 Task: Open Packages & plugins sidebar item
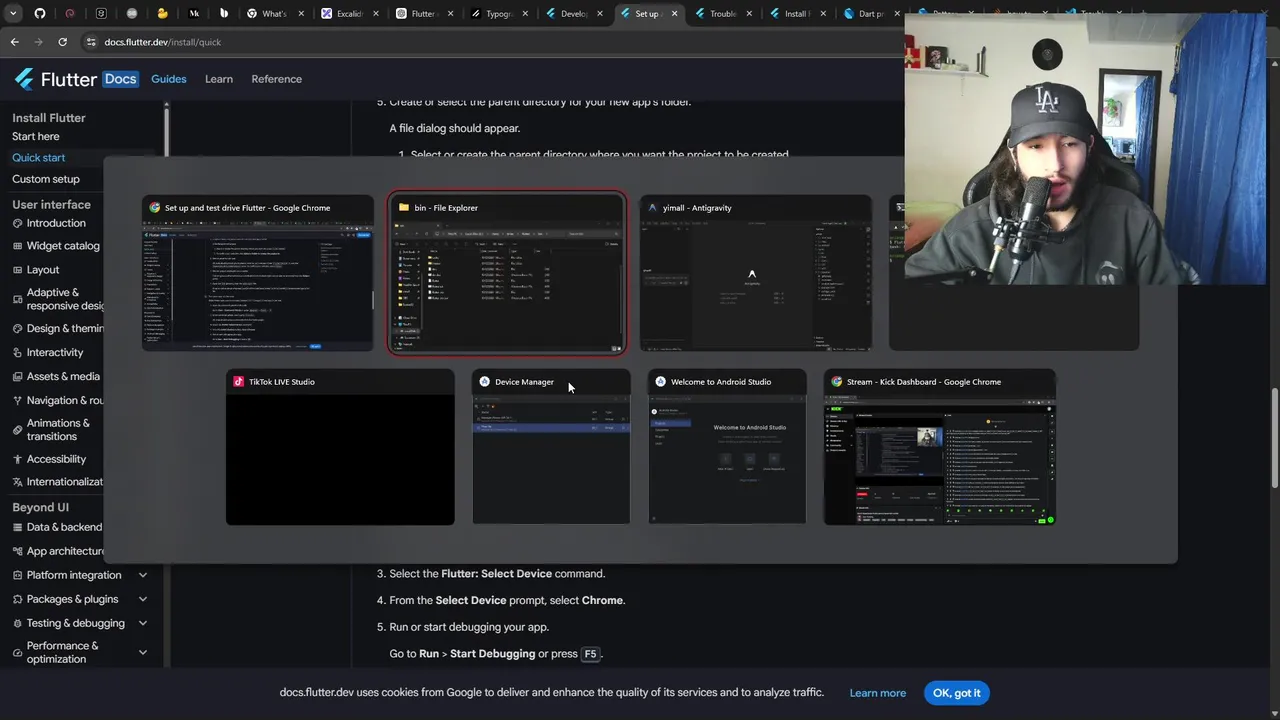pos(72,599)
